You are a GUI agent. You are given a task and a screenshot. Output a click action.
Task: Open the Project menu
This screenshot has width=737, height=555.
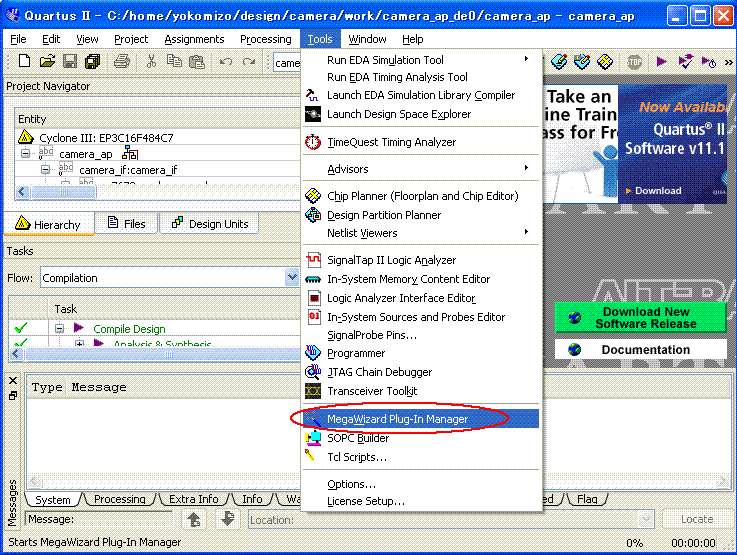[x=131, y=39]
